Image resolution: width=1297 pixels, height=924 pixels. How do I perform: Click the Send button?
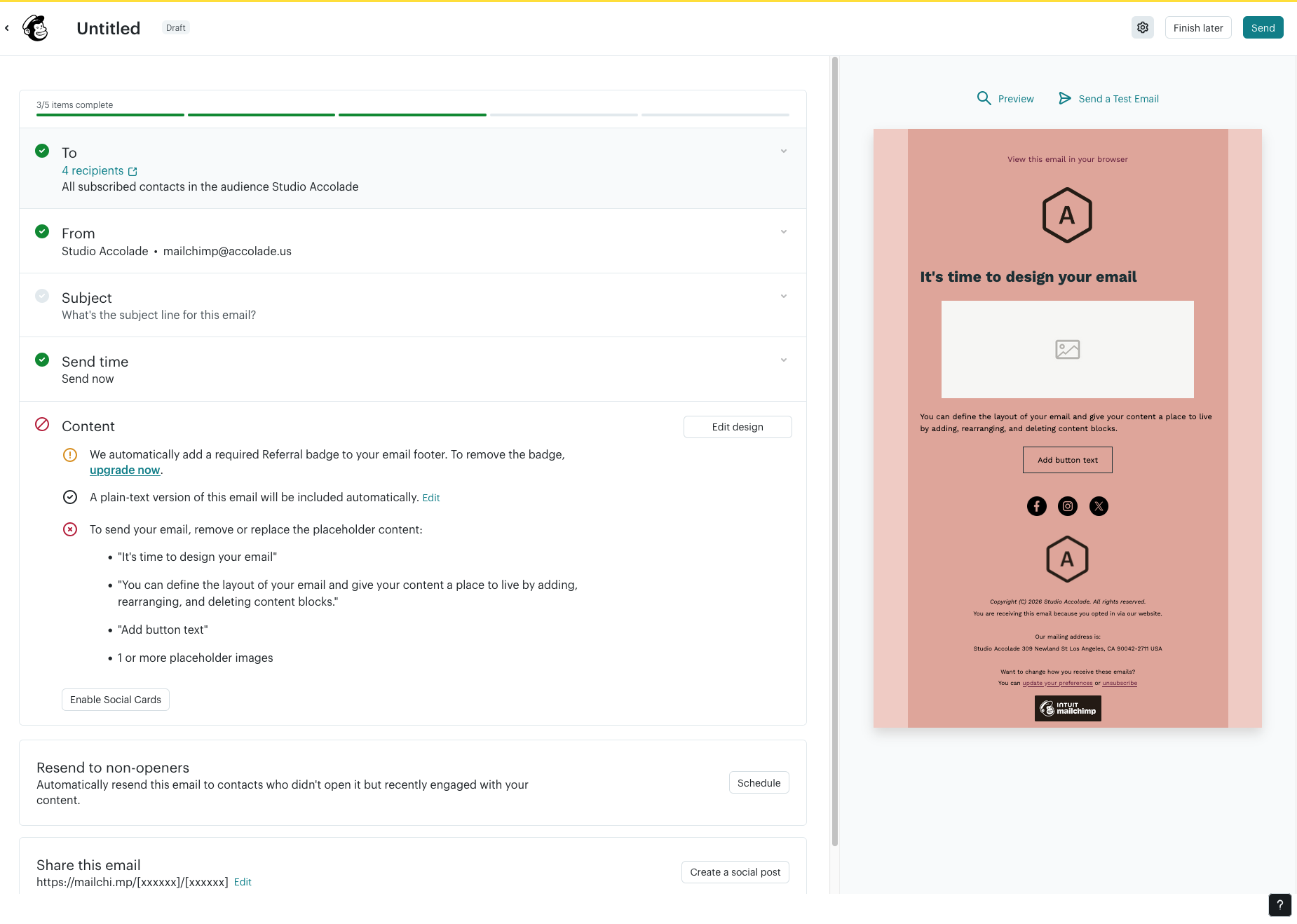pyautogui.click(x=1262, y=28)
